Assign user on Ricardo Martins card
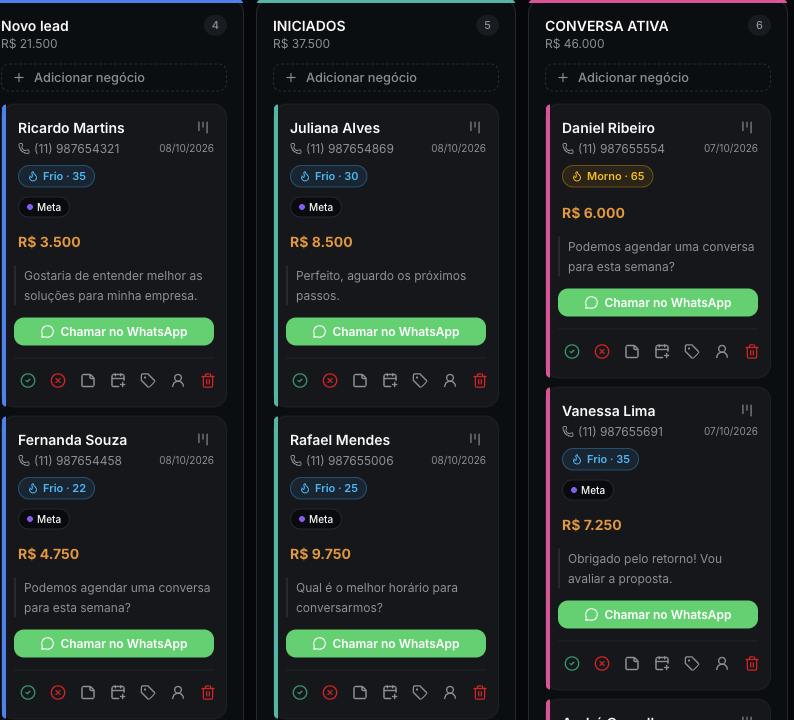 [178, 380]
